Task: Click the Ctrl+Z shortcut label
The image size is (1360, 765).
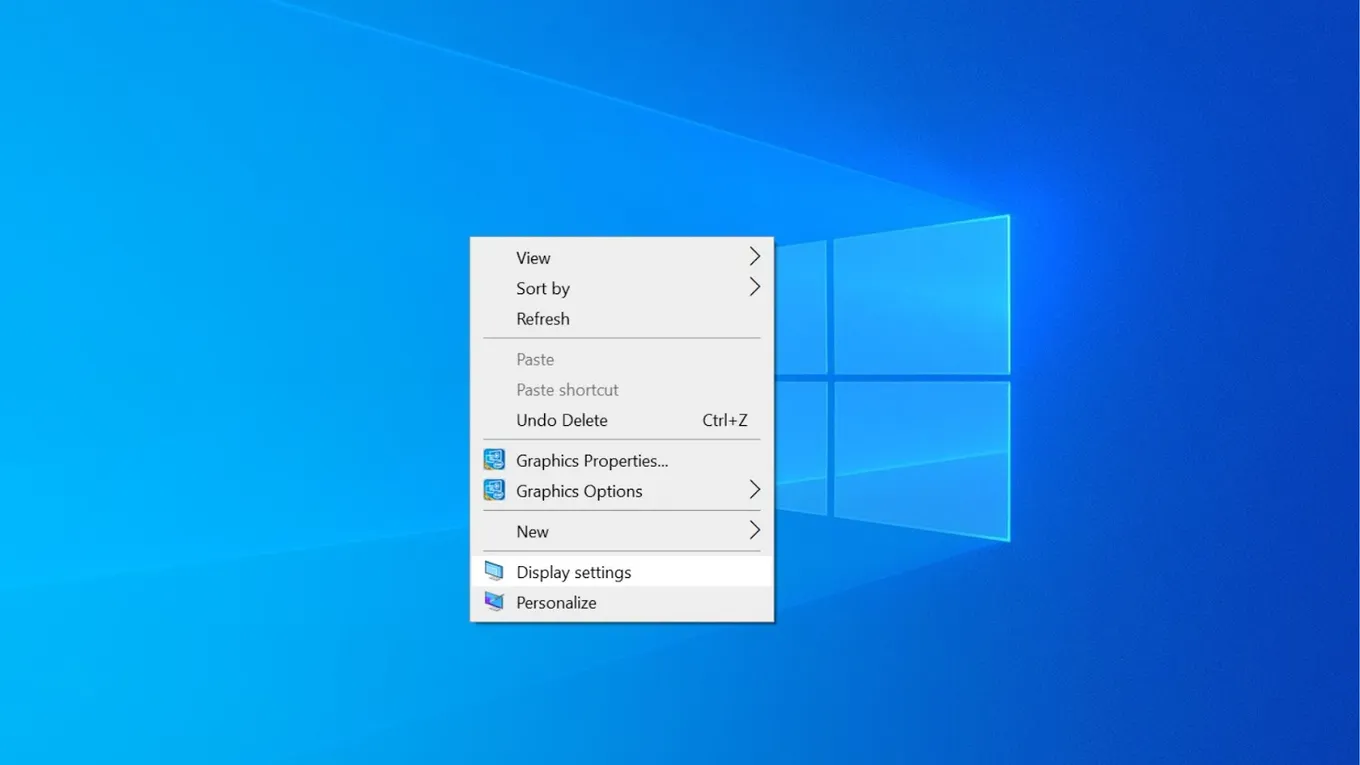Action: (725, 420)
